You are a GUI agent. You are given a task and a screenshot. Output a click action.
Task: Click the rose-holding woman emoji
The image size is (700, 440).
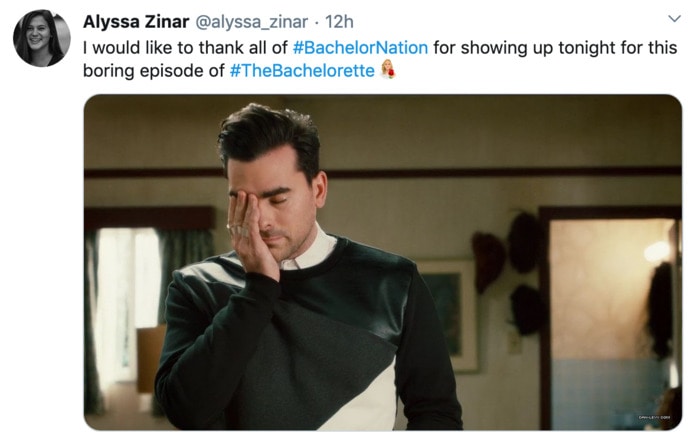tap(388, 69)
